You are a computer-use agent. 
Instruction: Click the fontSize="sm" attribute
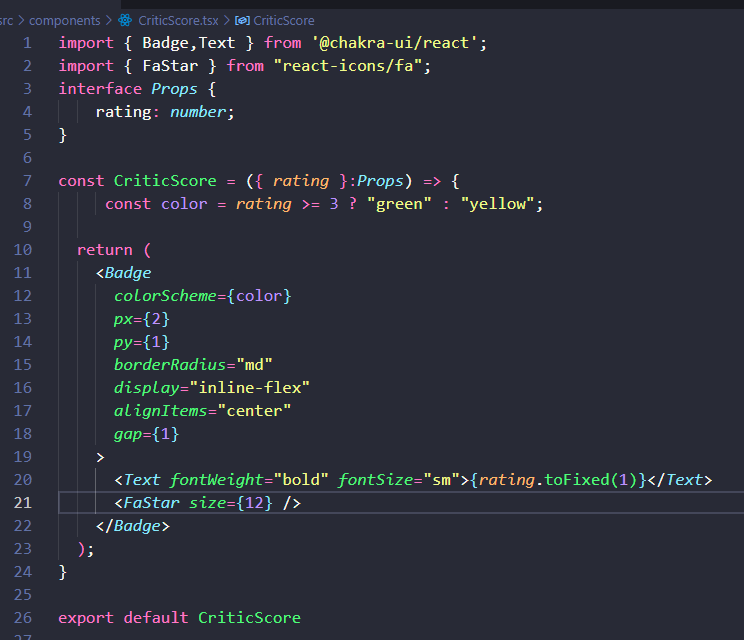coord(399,480)
